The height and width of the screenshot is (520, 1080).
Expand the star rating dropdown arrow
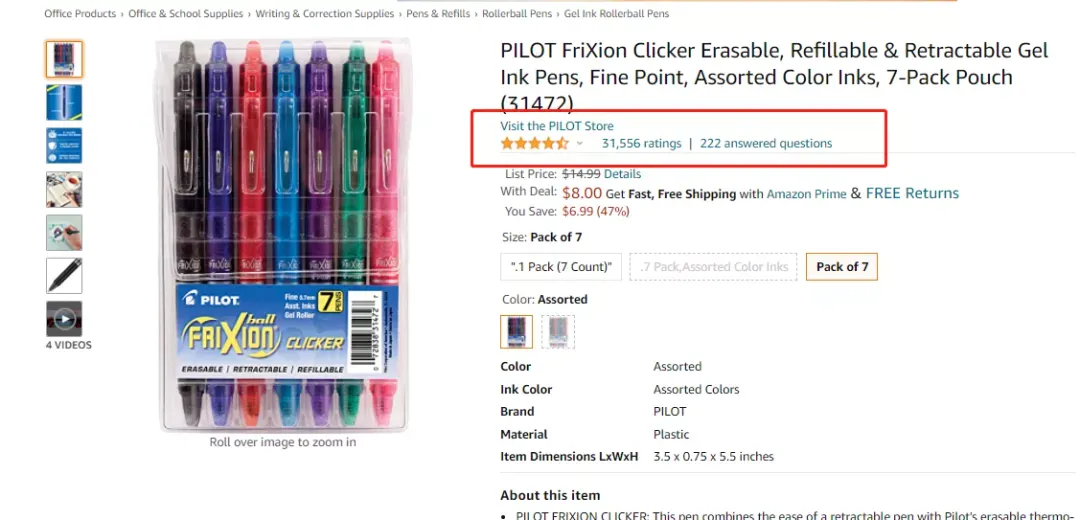[x=579, y=144]
